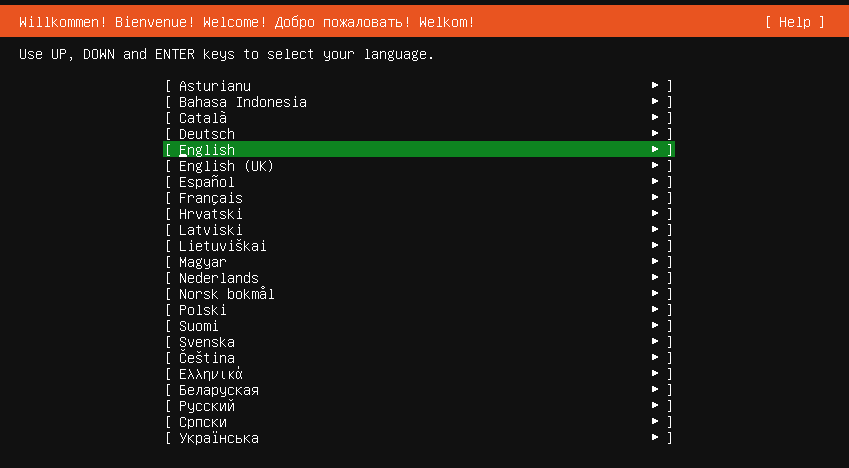Click the arrow icon beside Русский
The height and width of the screenshot is (468, 849).
(x=655, y=406)
